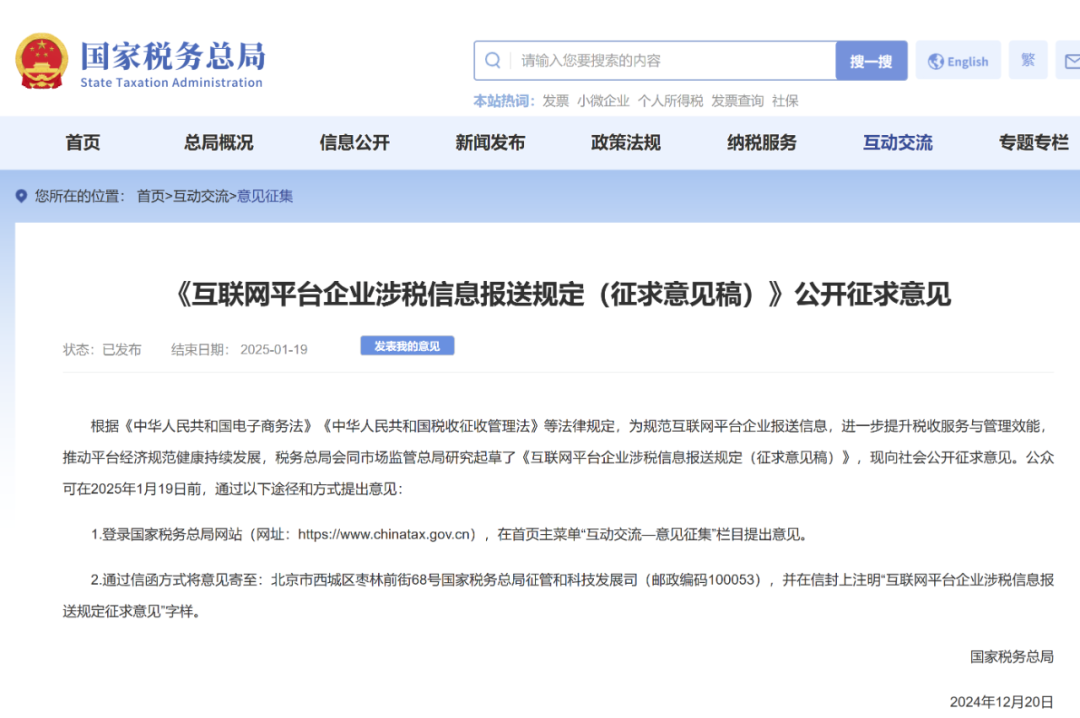
Task: Click inside the search input field
Action: point(660,60)
